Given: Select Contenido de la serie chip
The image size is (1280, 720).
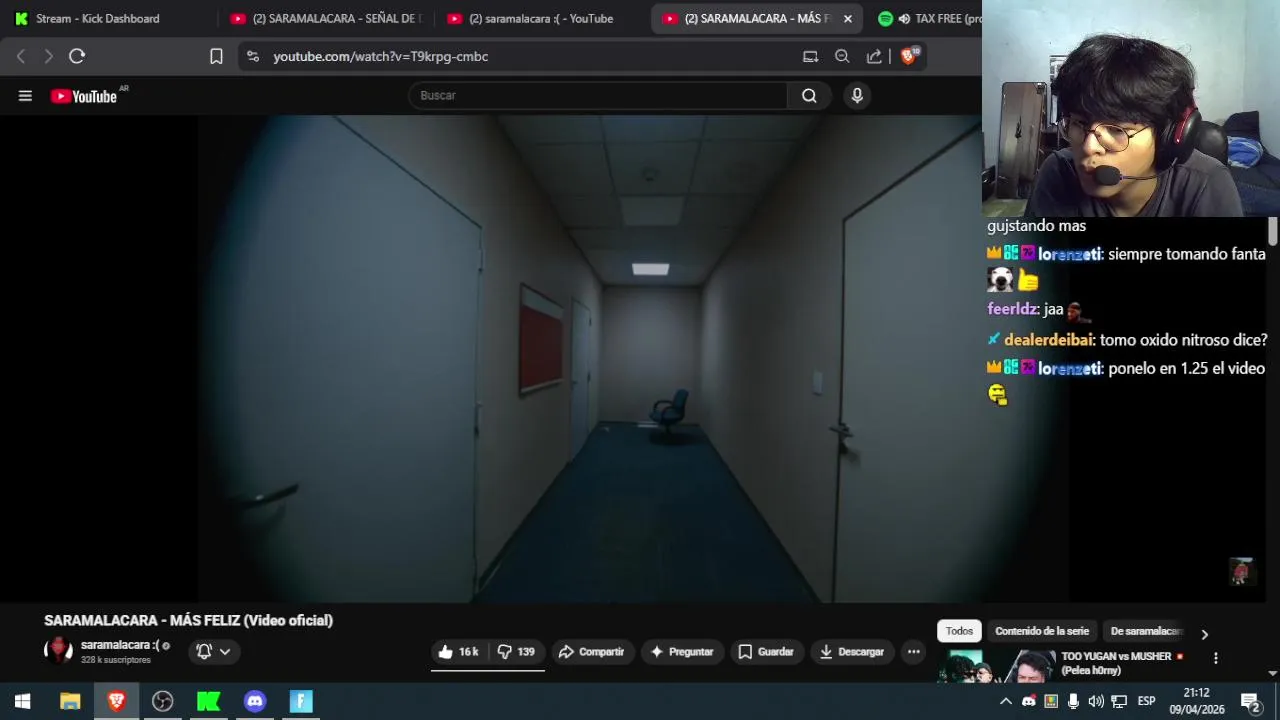Looking at the screenshot, I should coord(1042,631).
